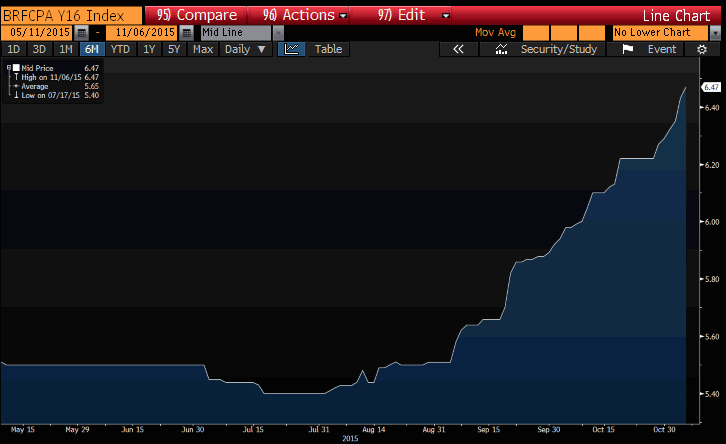726x444 pixels.
Task: Toggle the Mid Price series swatch
Action: point(16,68)
